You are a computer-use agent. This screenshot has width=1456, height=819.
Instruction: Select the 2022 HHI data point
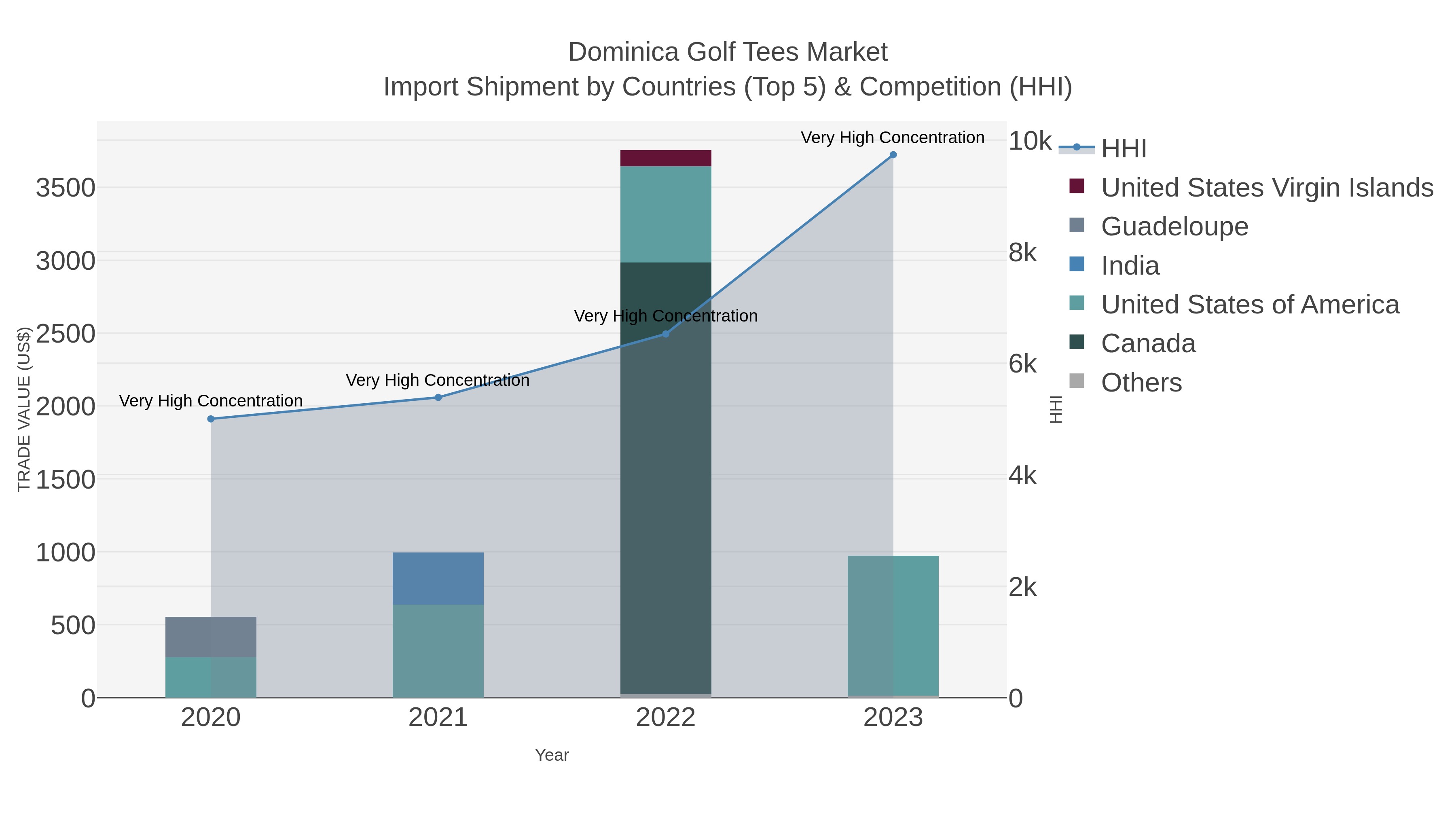click(x=666, y=334)
